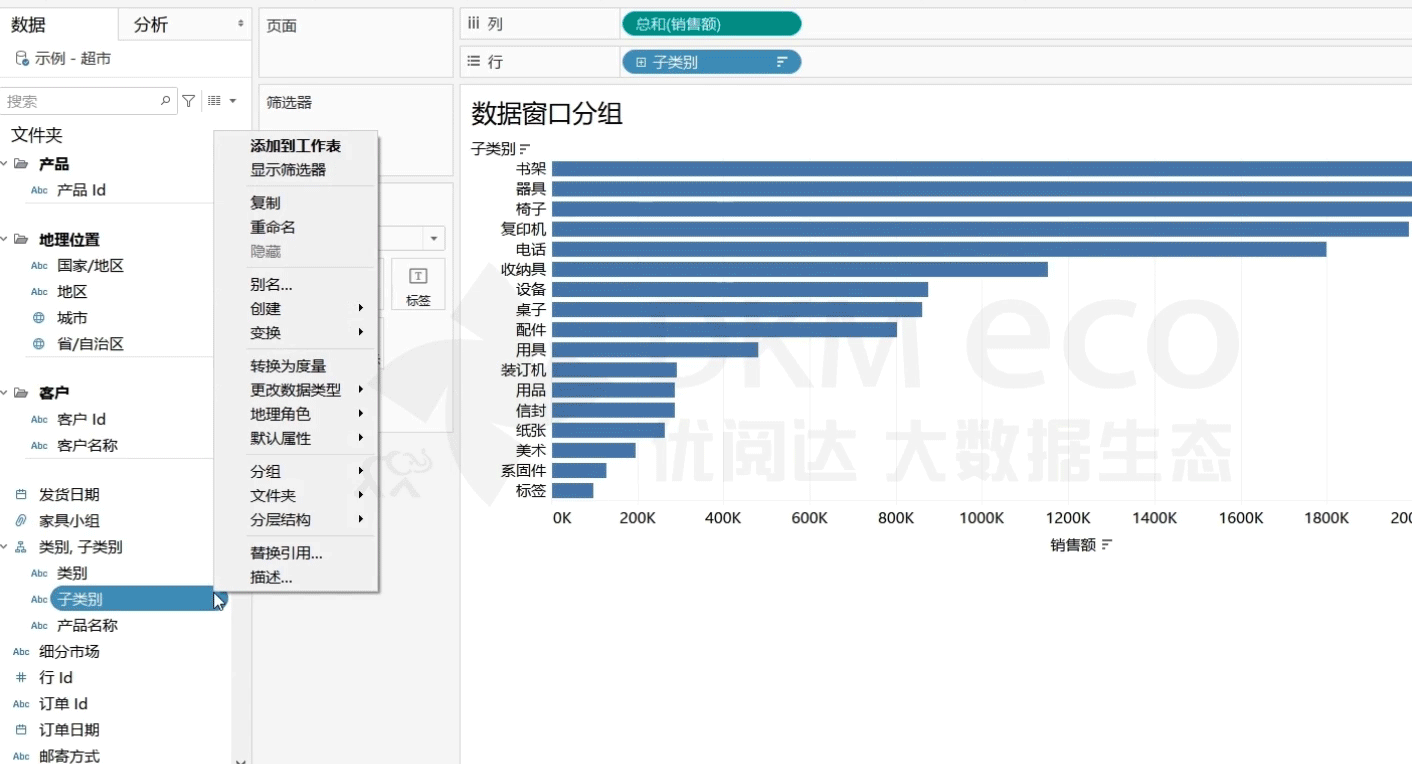The width and height of the screenshot is (1412, 764).
Task: Click the data source icon for 示例 - 超市
Action: click(21, 59)
